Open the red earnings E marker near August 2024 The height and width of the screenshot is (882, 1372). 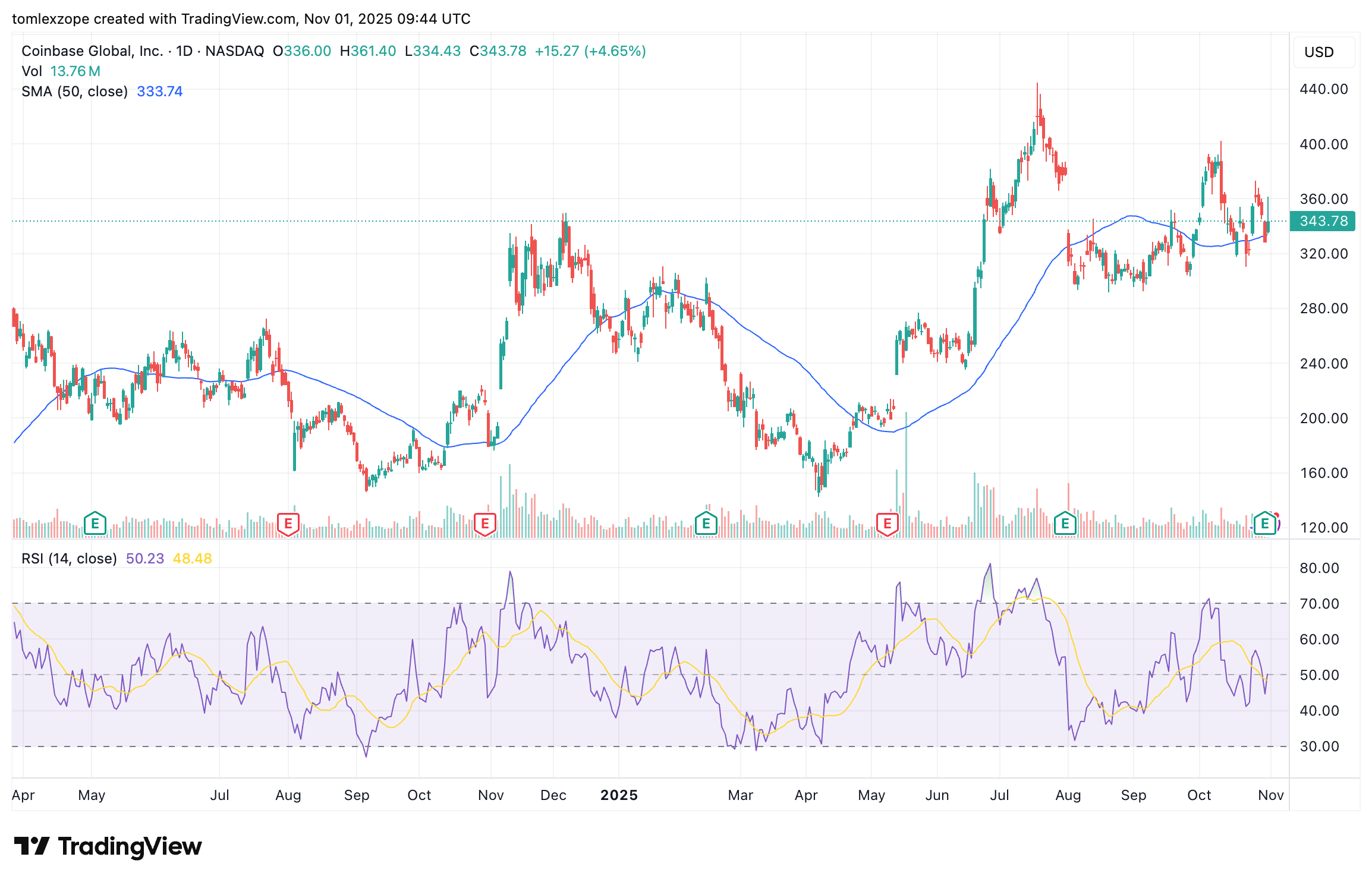288,524
